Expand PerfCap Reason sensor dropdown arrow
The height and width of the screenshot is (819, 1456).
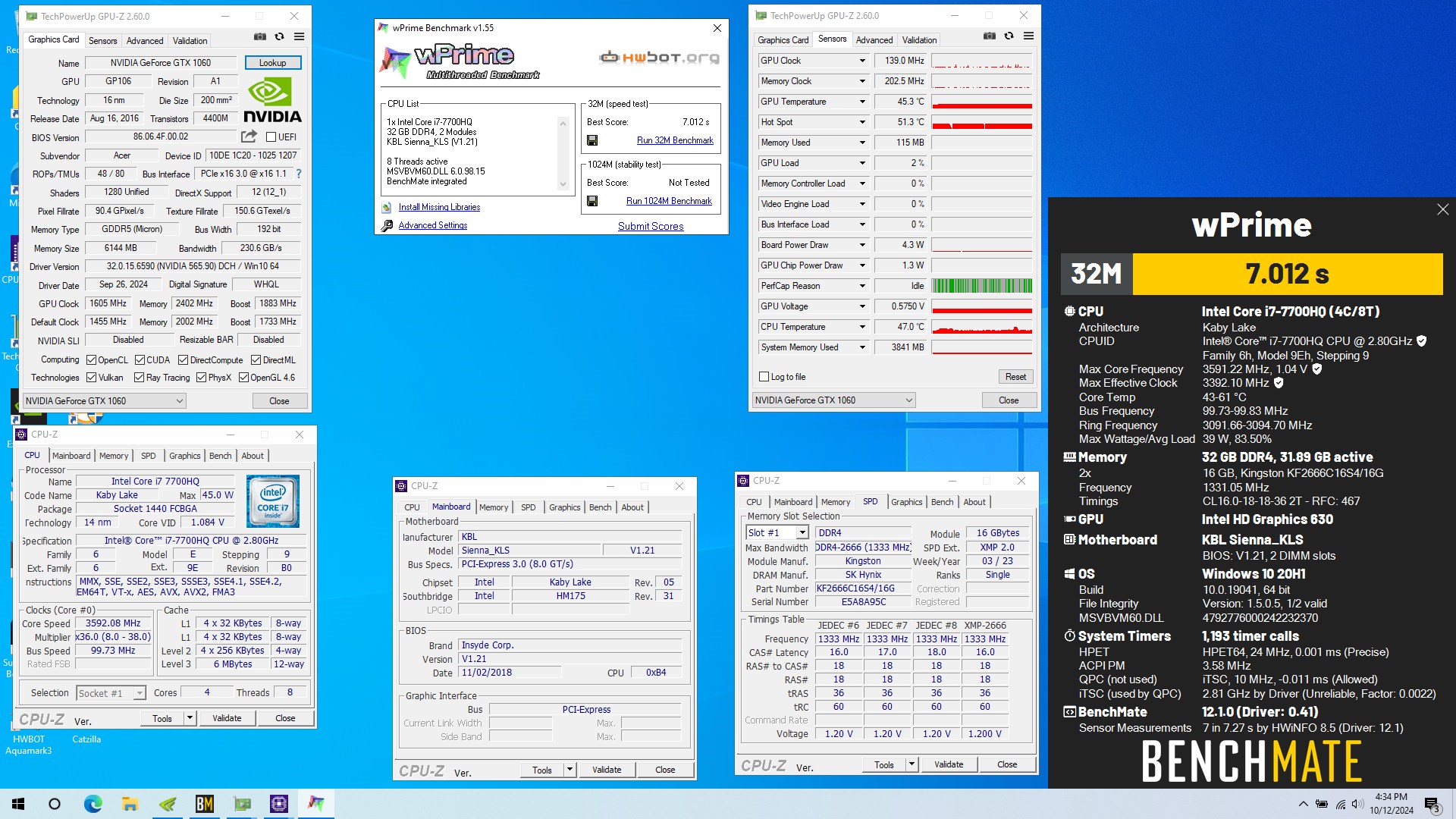[x=862, y=286]
